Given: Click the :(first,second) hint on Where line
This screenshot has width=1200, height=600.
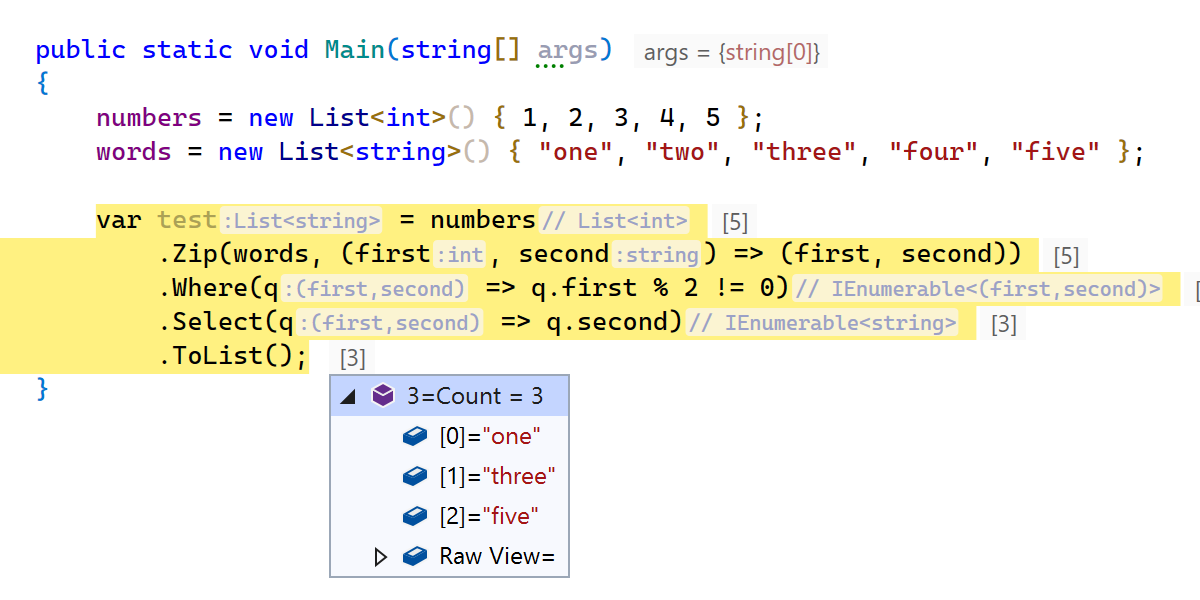Looking at the screenshot, I should coord(373,289).
